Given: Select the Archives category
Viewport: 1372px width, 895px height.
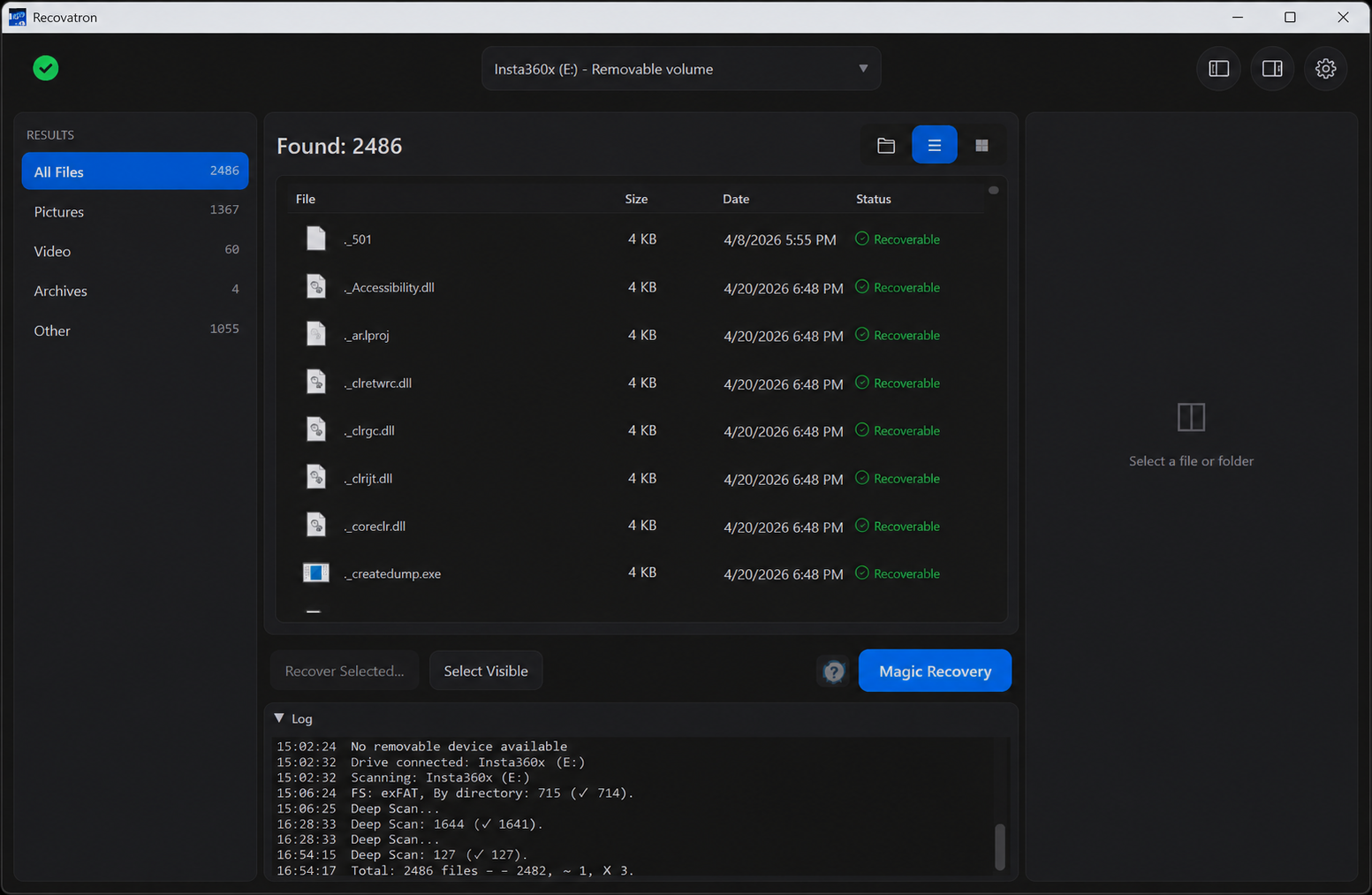Looking at the screenshot, I should tap(135, 291).
